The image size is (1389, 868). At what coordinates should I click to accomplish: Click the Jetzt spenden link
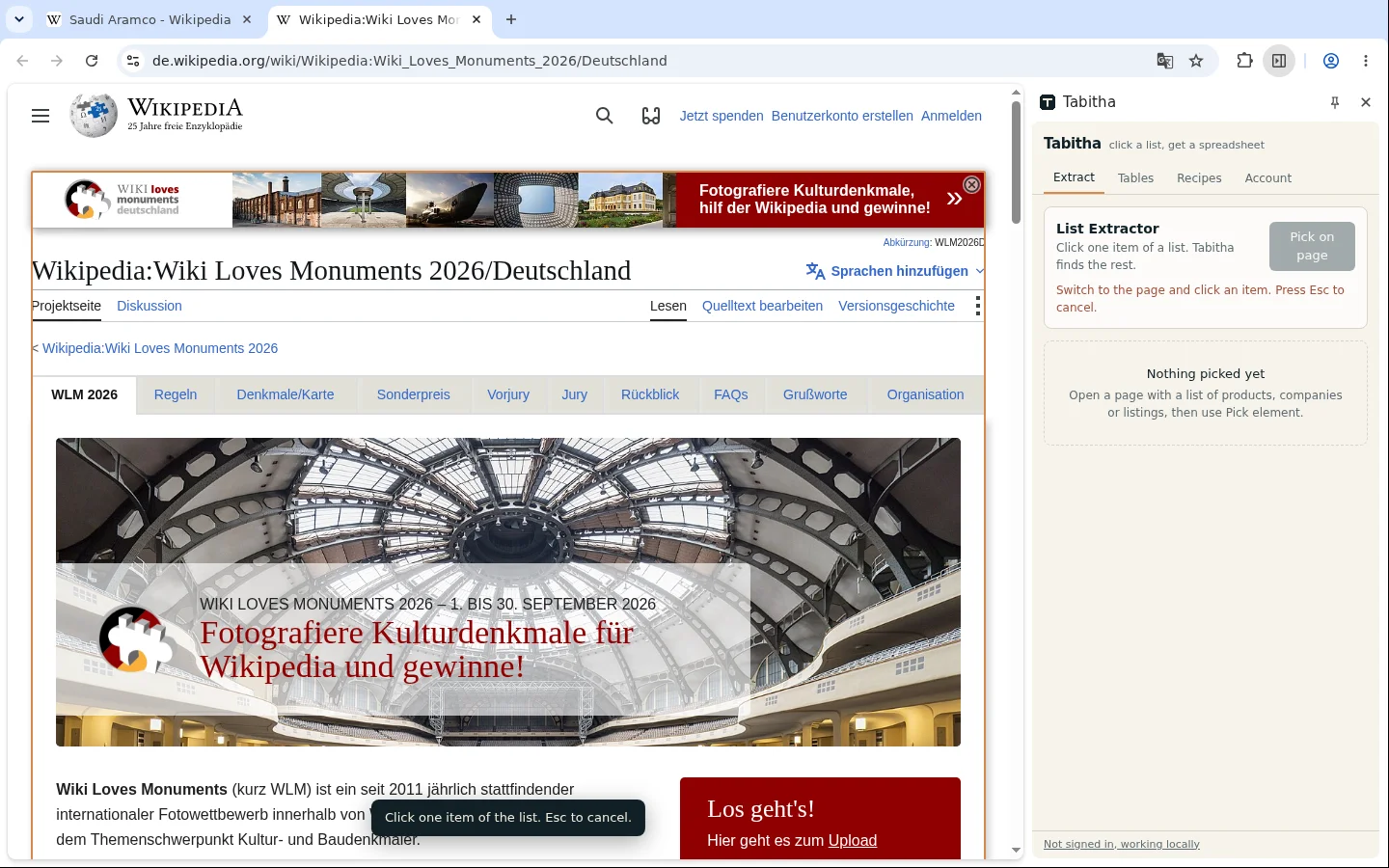[x=722, y=116]
